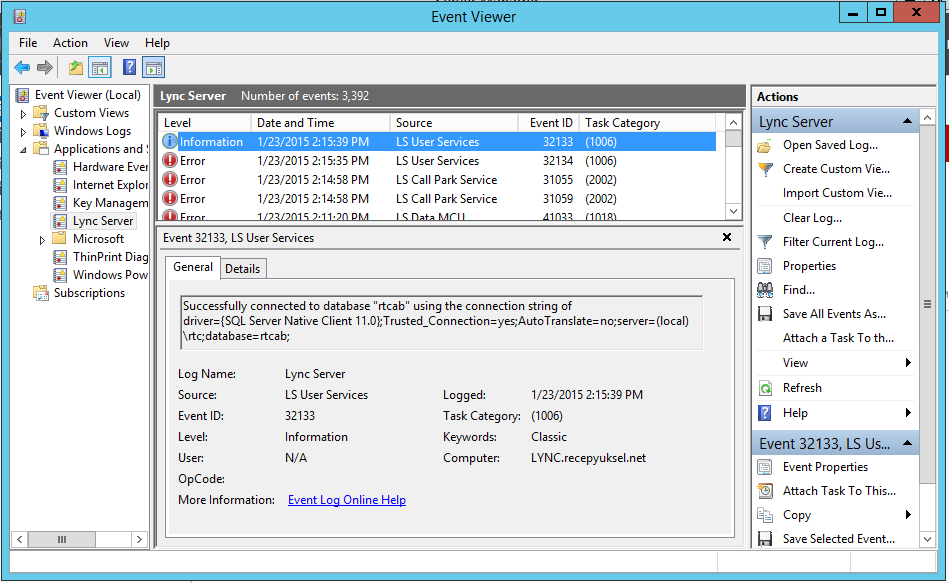Click the tree pane scroll right arrow
The image size is (949, 583).
(140, 539)
